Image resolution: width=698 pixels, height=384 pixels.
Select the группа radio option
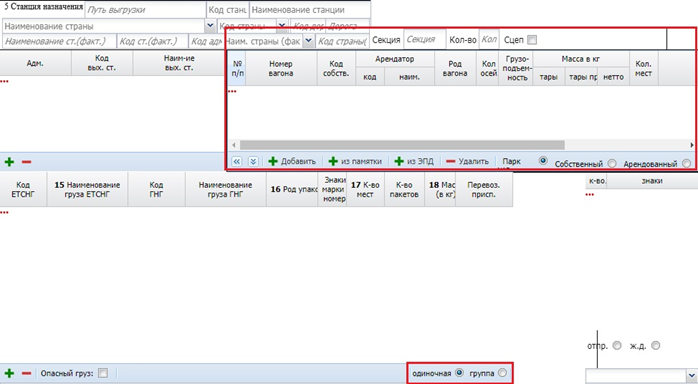[x=502, y=373]
